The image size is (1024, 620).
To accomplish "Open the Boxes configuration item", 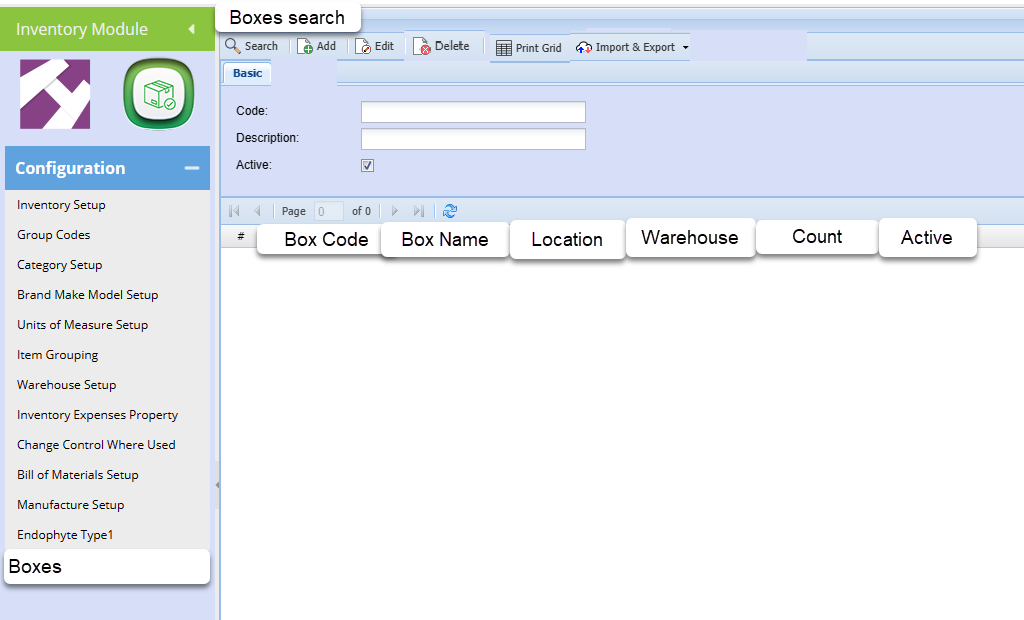I will 36,567.
